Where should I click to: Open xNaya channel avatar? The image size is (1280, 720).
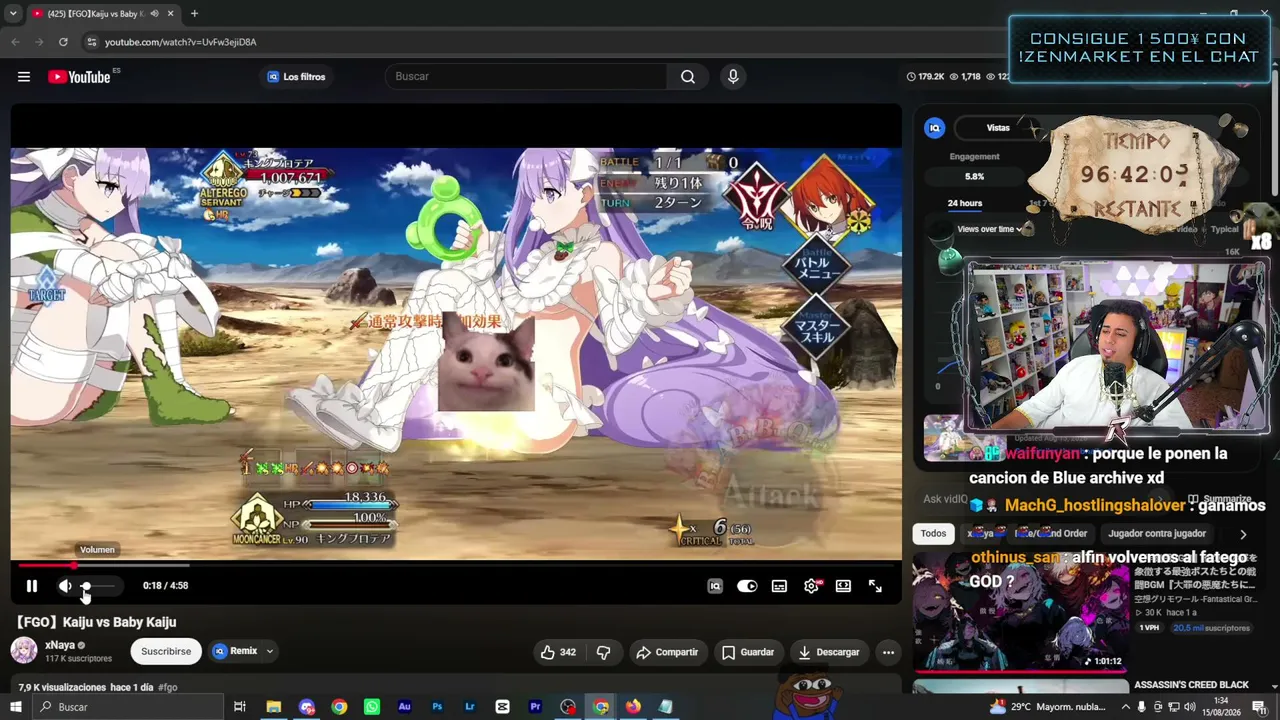(x=24, y=651)
